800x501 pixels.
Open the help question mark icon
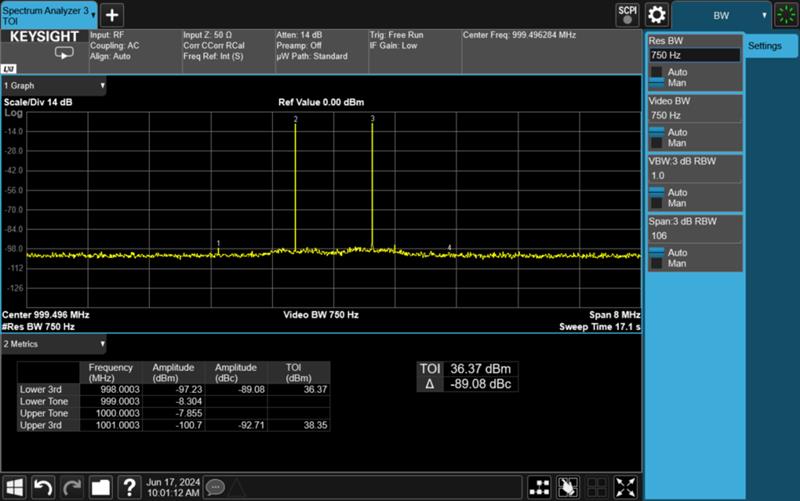point(129,487)
